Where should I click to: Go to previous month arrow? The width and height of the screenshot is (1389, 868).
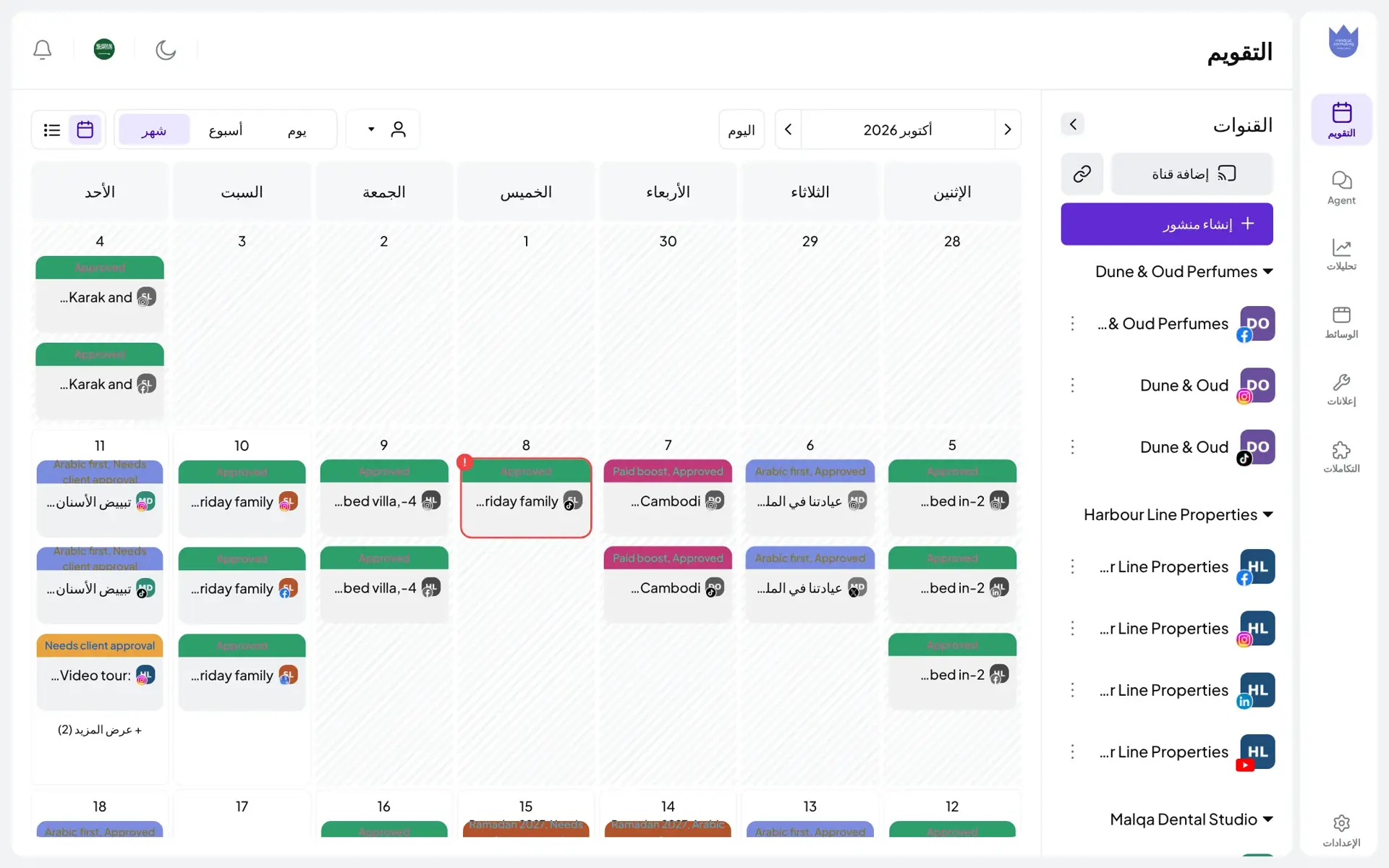click(x=1007, y=129)
